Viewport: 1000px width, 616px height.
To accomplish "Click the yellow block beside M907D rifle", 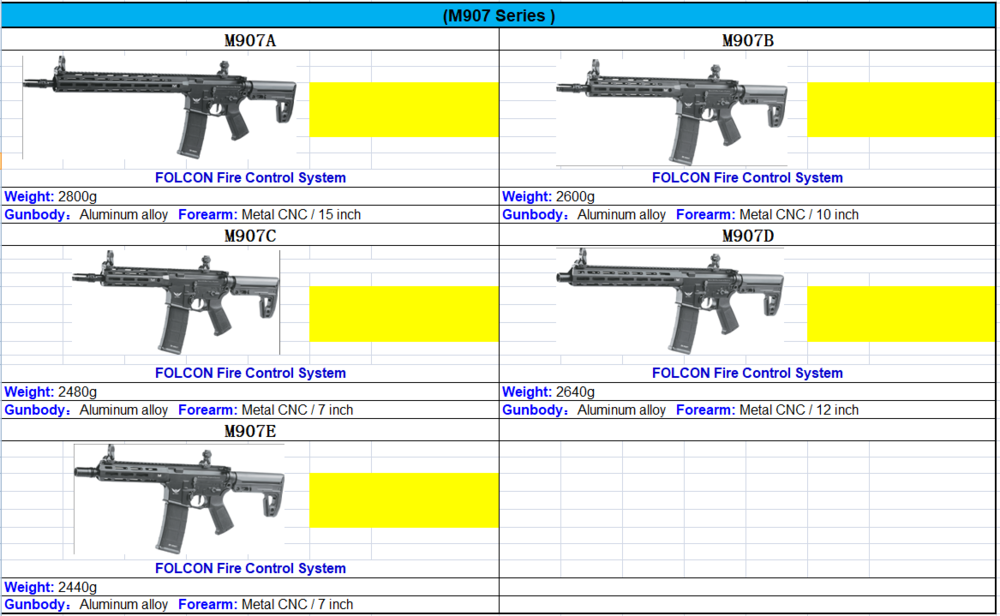I will point(902,313).
